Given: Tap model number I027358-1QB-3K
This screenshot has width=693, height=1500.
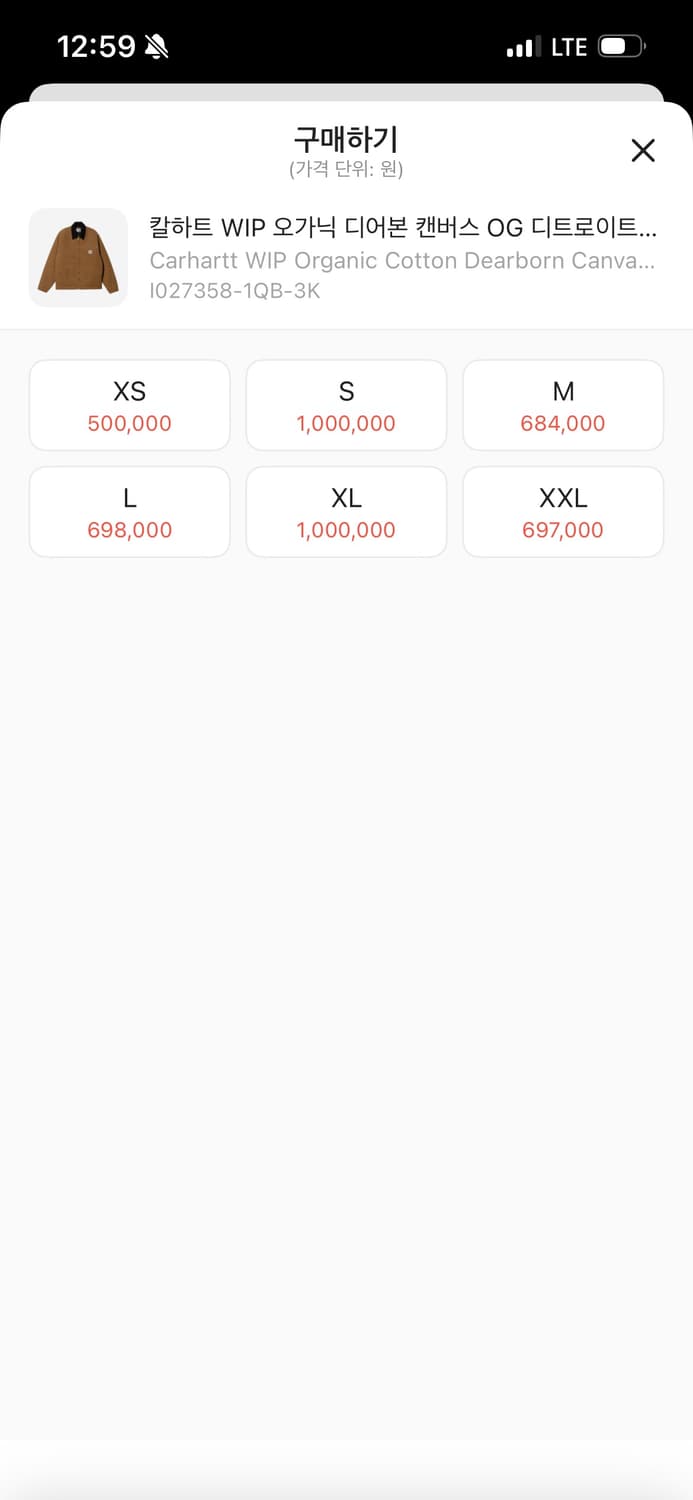Looking at the screenshot, I should click(x=235, y=291).
